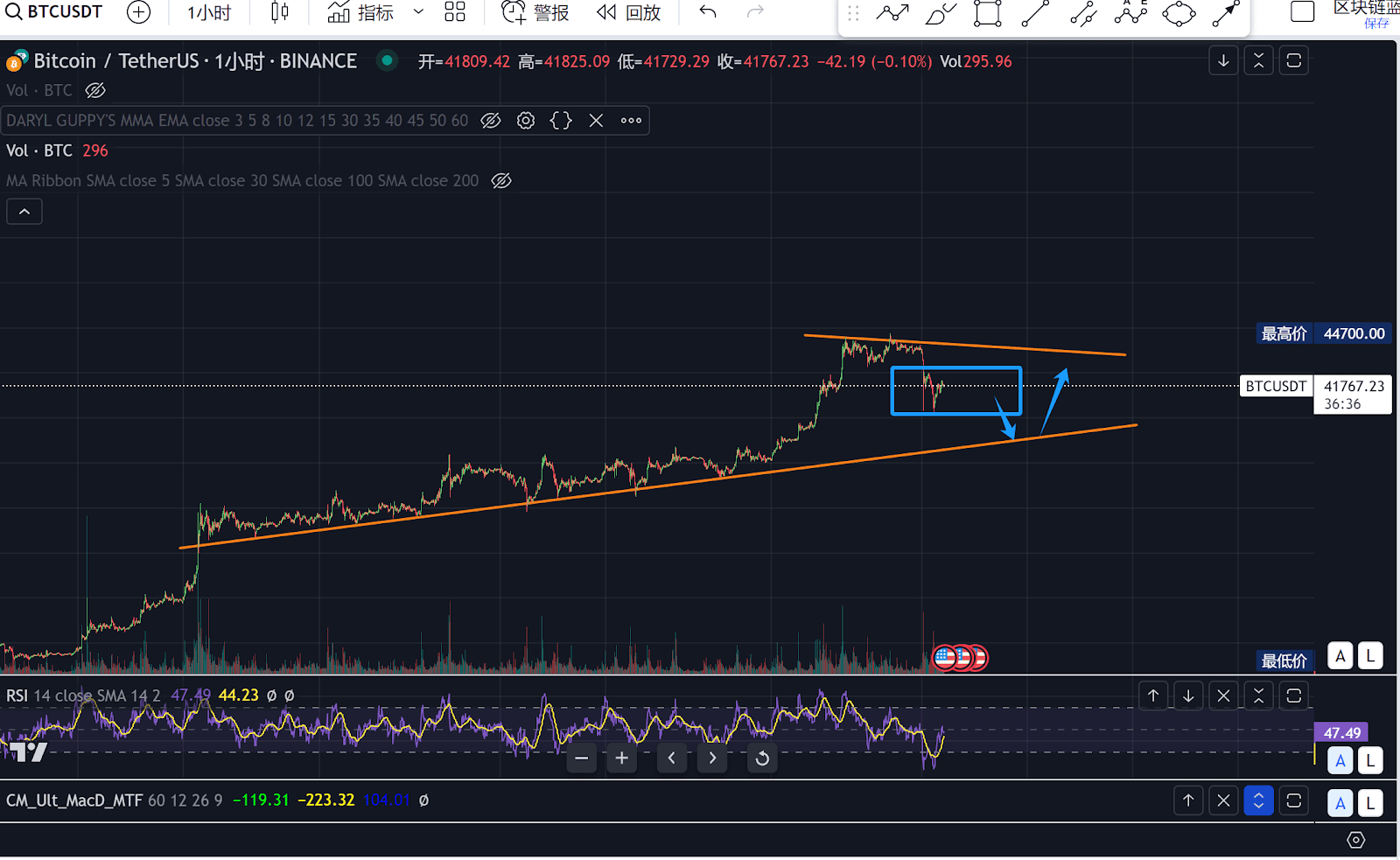1400x860 pixels.
Task: Select the rectangle drawing tool
Action: click(x=988, y=13)
